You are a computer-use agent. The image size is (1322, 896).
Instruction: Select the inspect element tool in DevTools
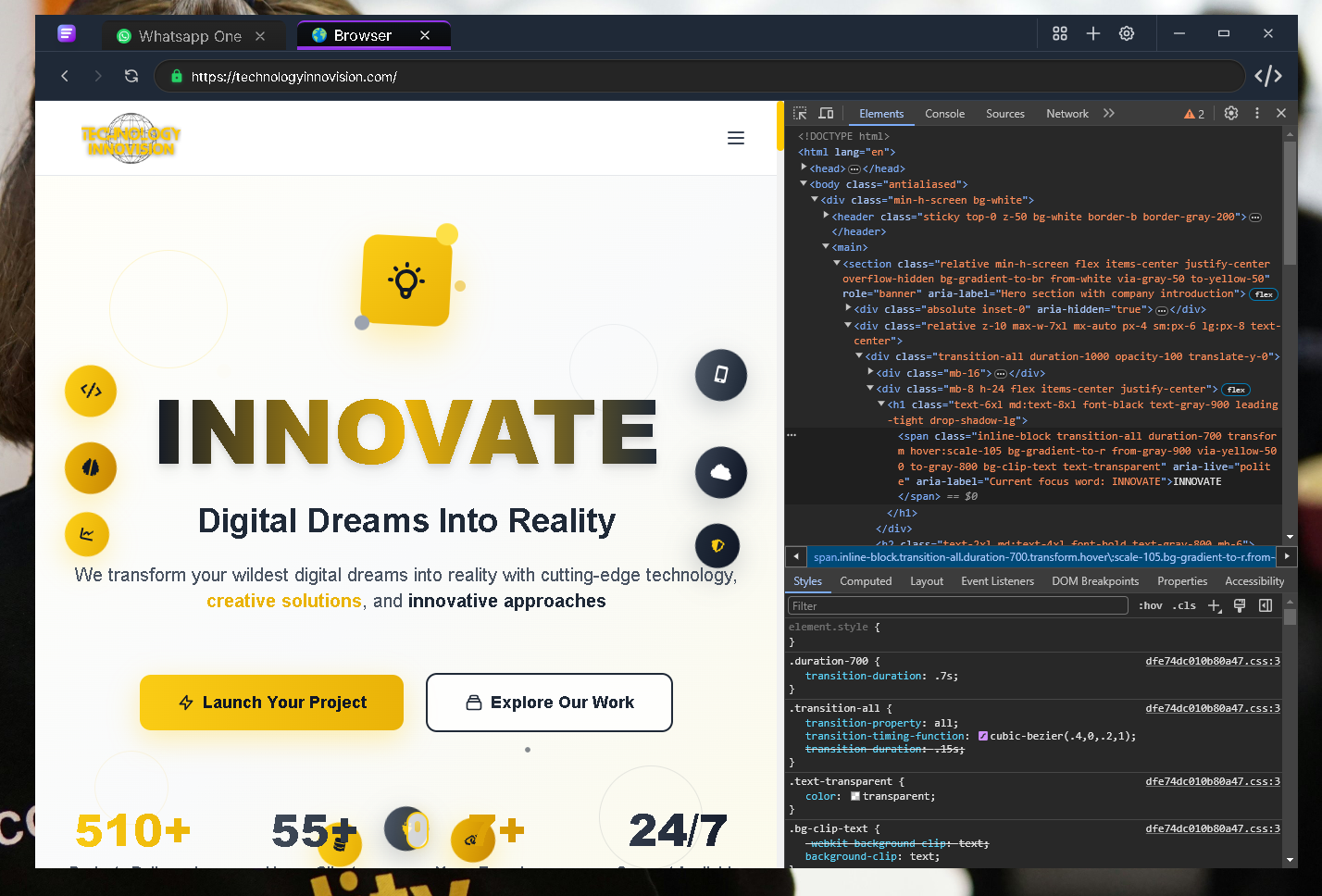(798, 113)
